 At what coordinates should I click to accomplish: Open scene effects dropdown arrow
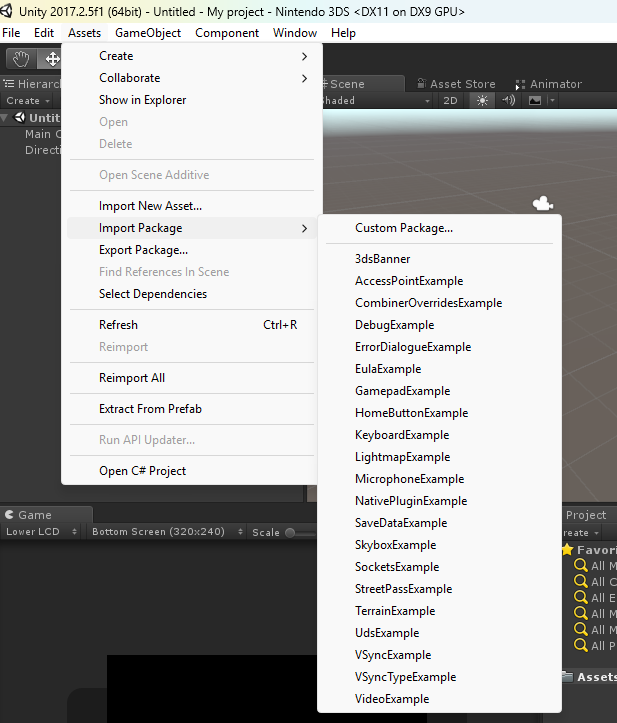pos(552,101)
